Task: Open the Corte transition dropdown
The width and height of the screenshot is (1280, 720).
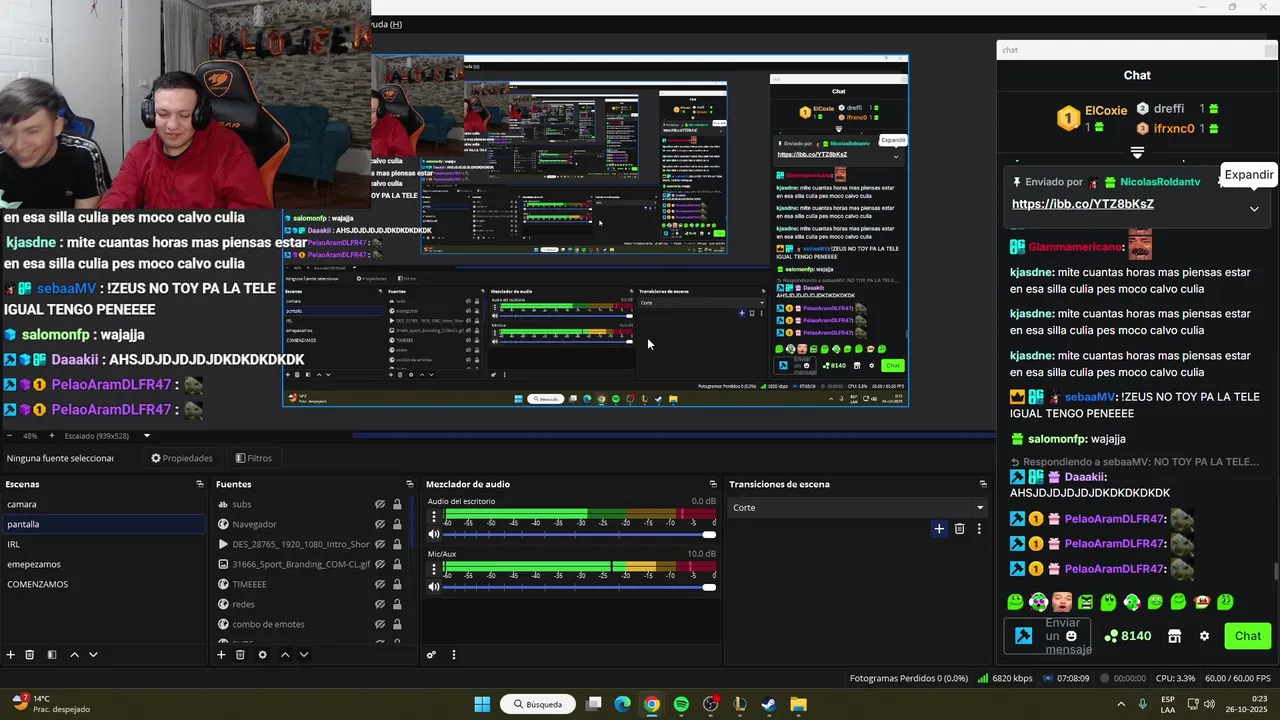Action: point(857,507)
